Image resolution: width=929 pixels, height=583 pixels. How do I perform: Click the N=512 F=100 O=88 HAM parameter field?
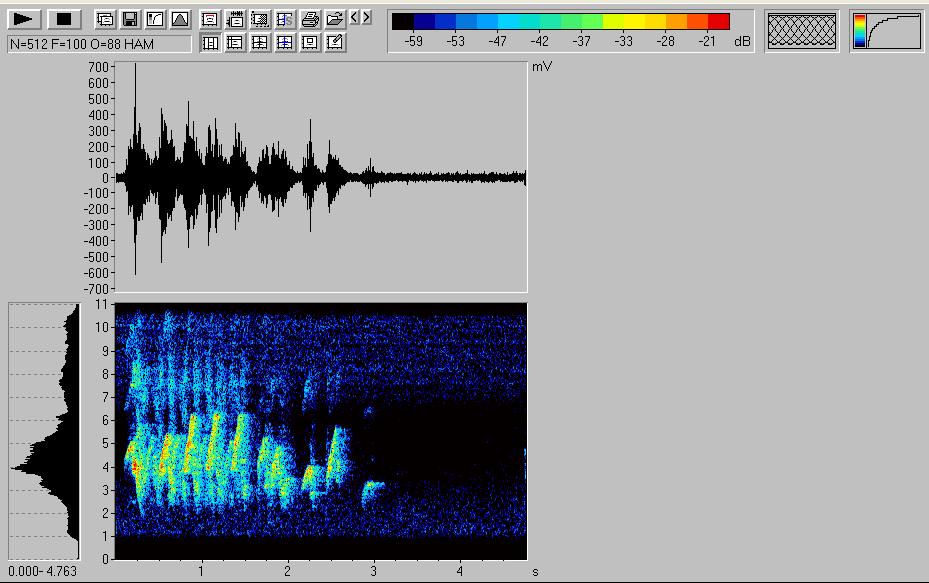tap(99, 44)
